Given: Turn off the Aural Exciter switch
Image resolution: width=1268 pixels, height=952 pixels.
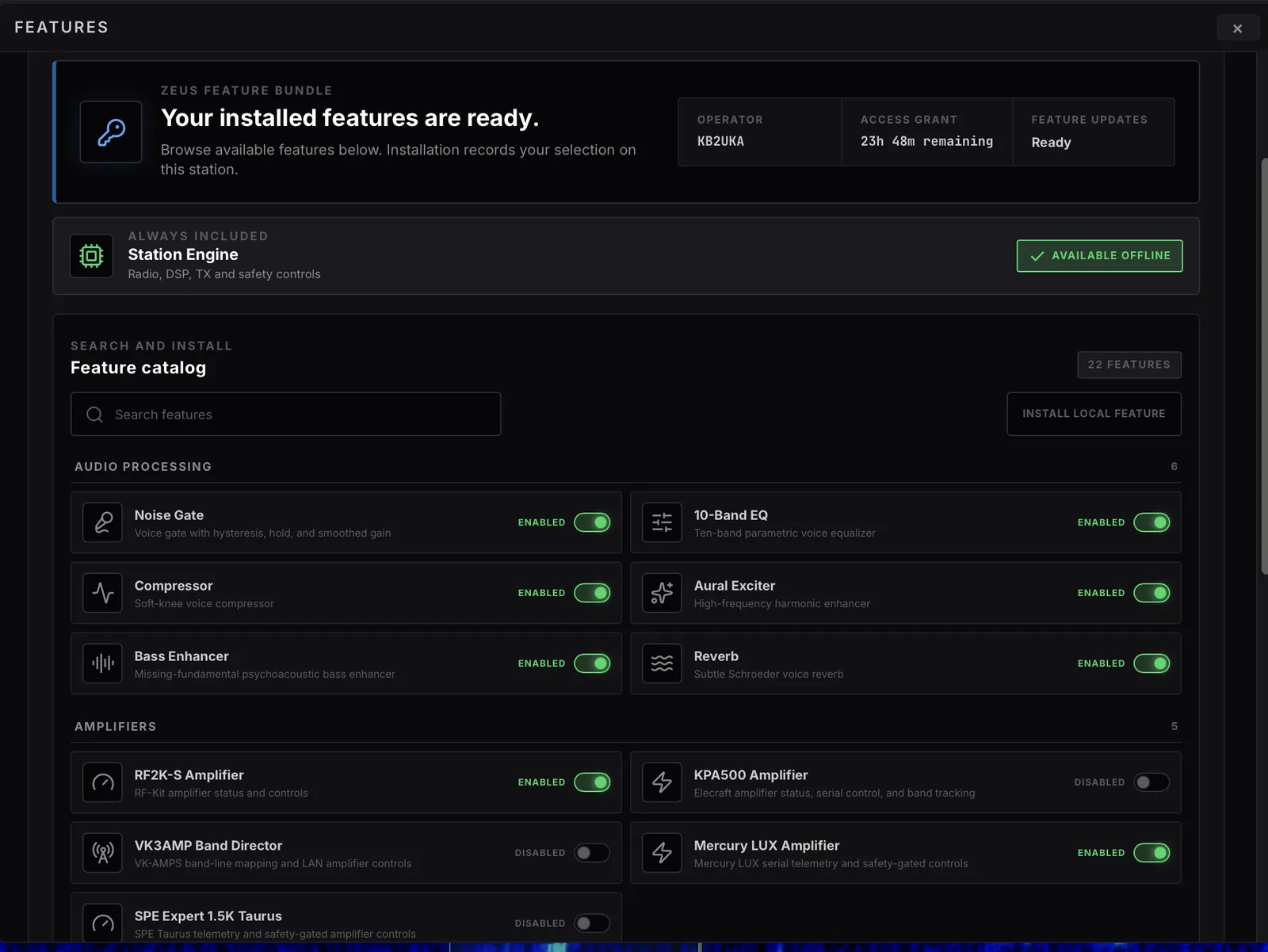Looking at the screenshot, I should coord(1152,593).
